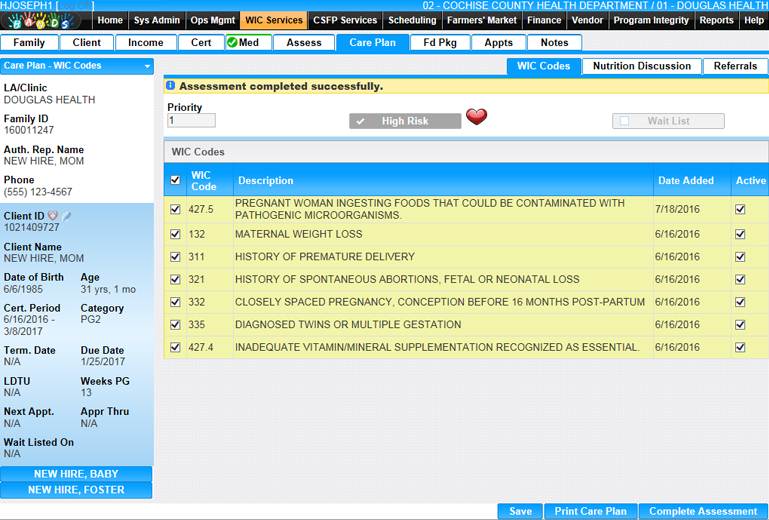Click the Priority input field

tap(191, 121)
